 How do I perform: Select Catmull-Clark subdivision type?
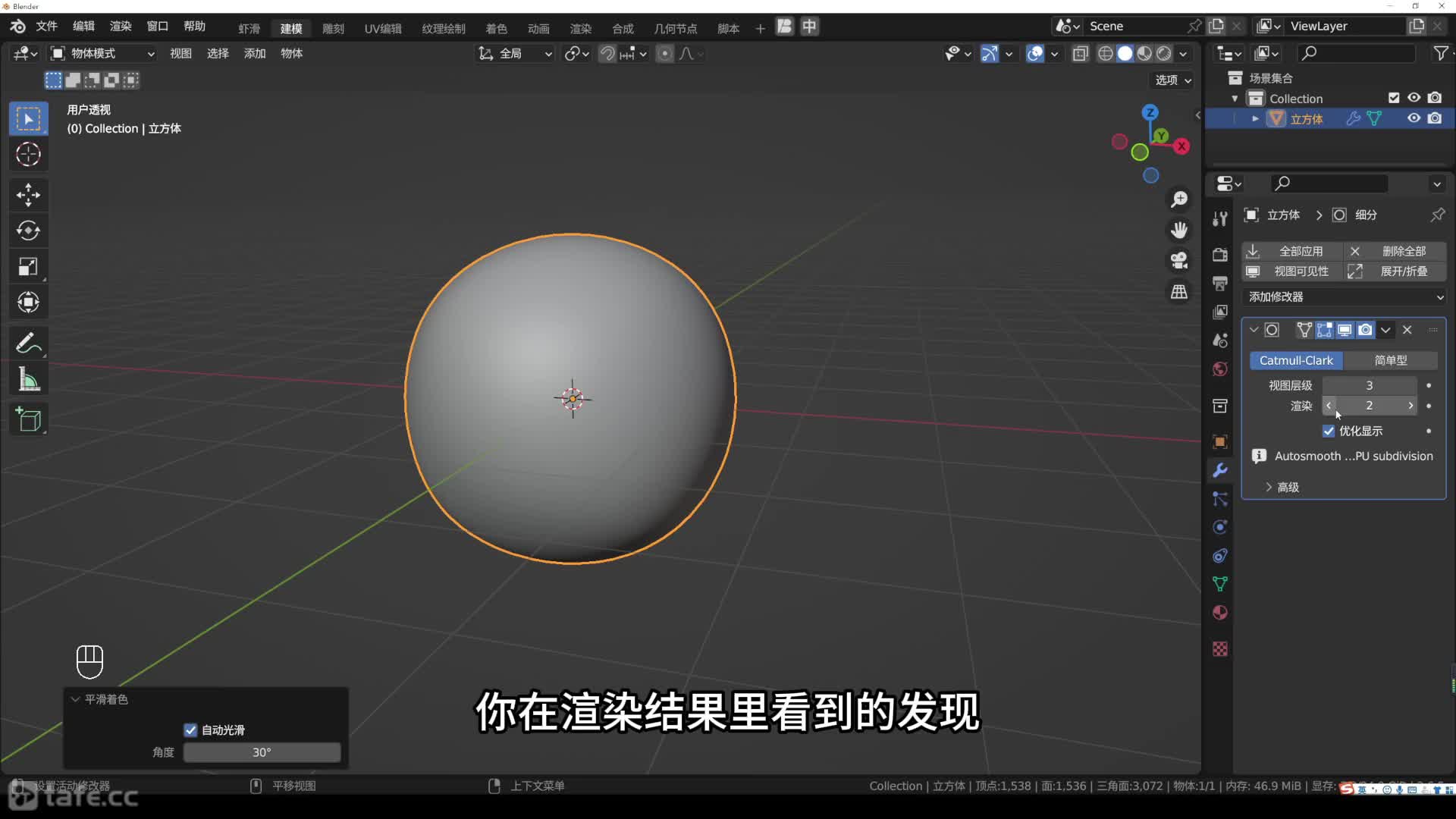point(1296,361)
